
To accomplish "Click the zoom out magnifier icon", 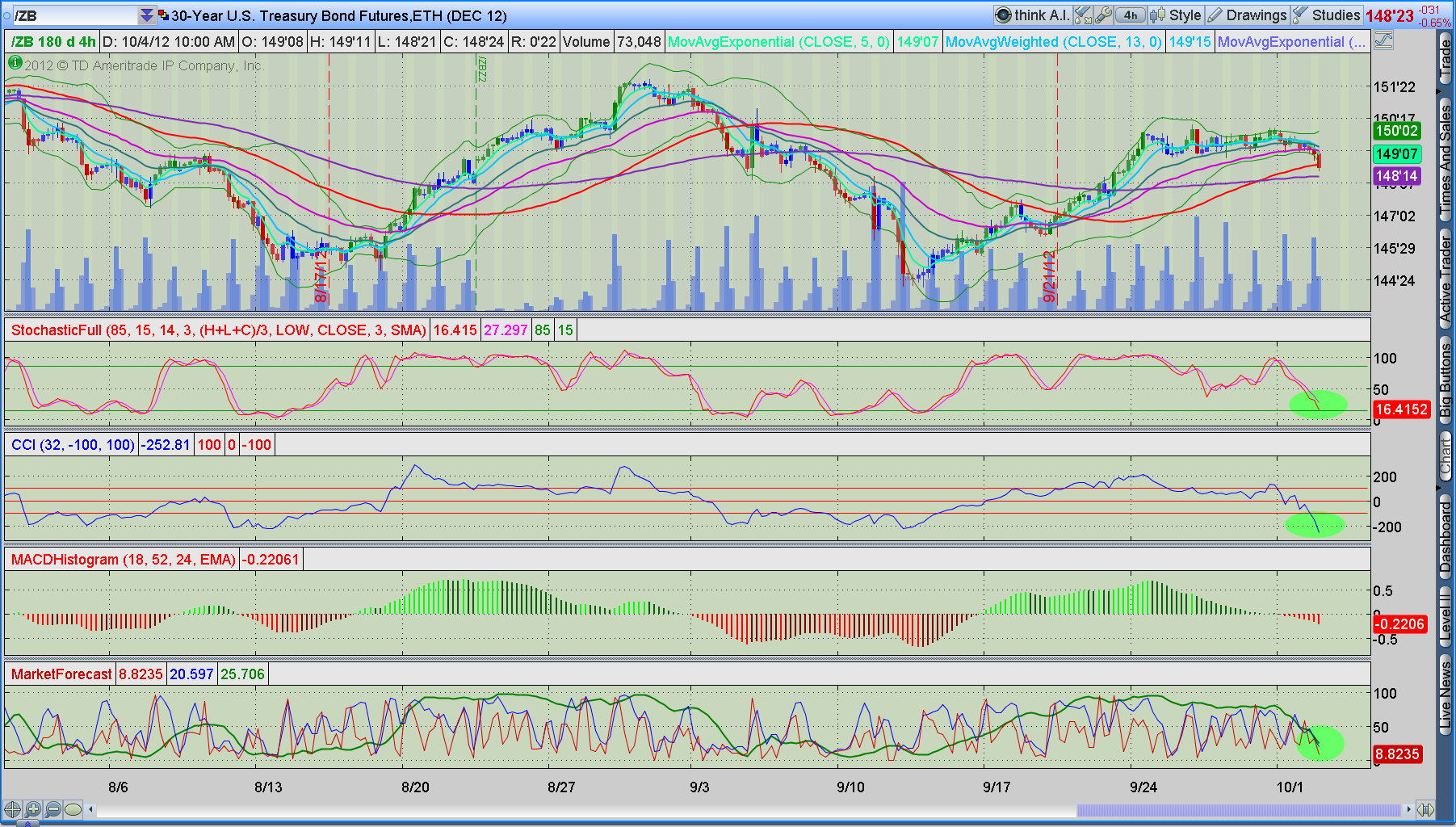I will click(x=53, y=809).
